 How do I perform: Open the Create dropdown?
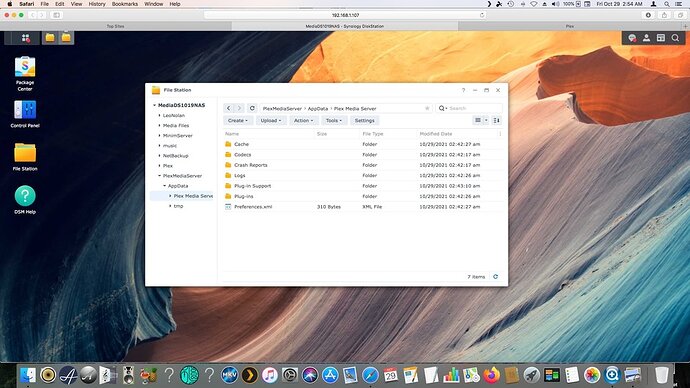pyautogui.click(x=238, y=121)
